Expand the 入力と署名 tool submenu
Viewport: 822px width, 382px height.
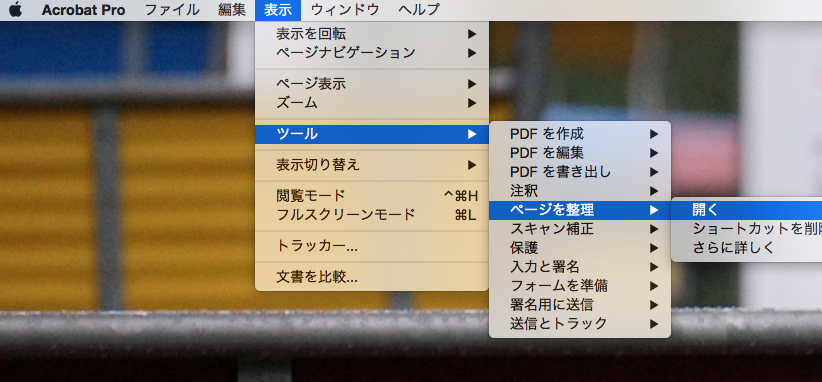point(580,267)
